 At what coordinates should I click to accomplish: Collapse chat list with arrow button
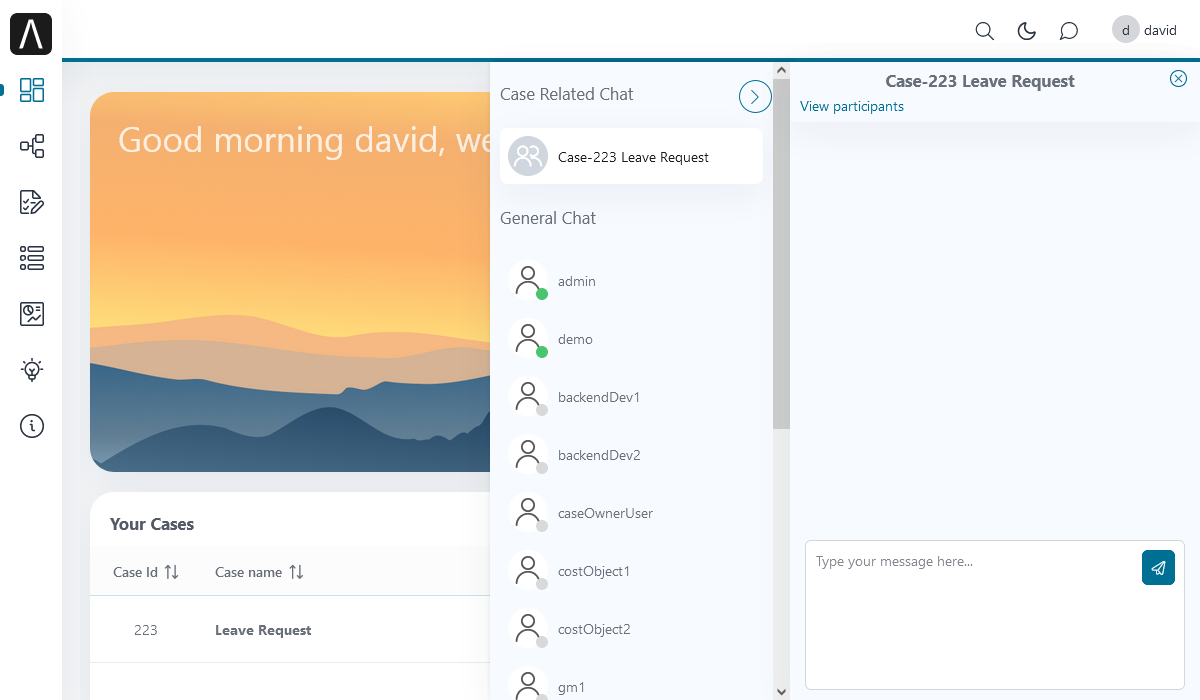(755, 96)
